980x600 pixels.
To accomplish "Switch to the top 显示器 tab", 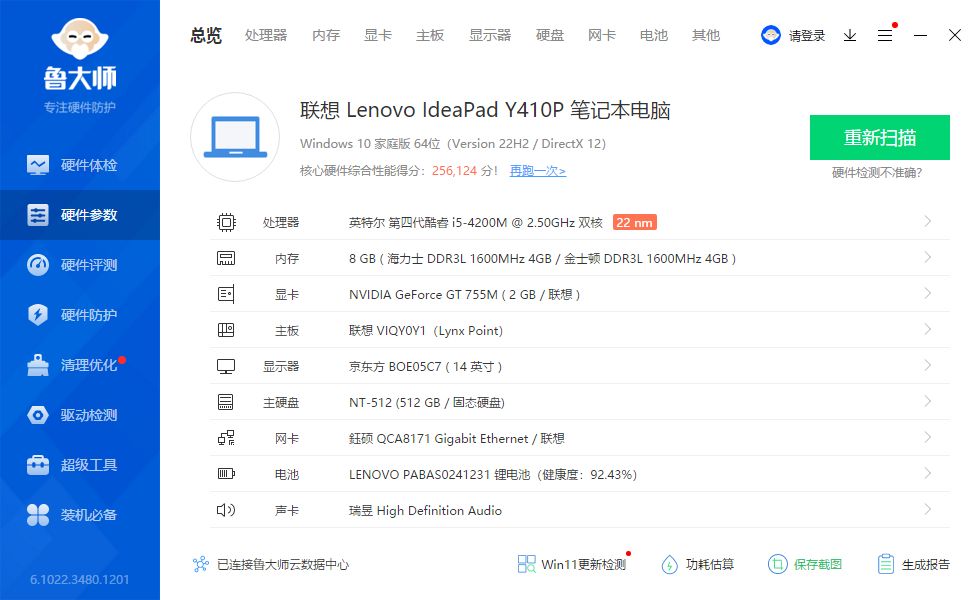I will [x=490, y=35].
